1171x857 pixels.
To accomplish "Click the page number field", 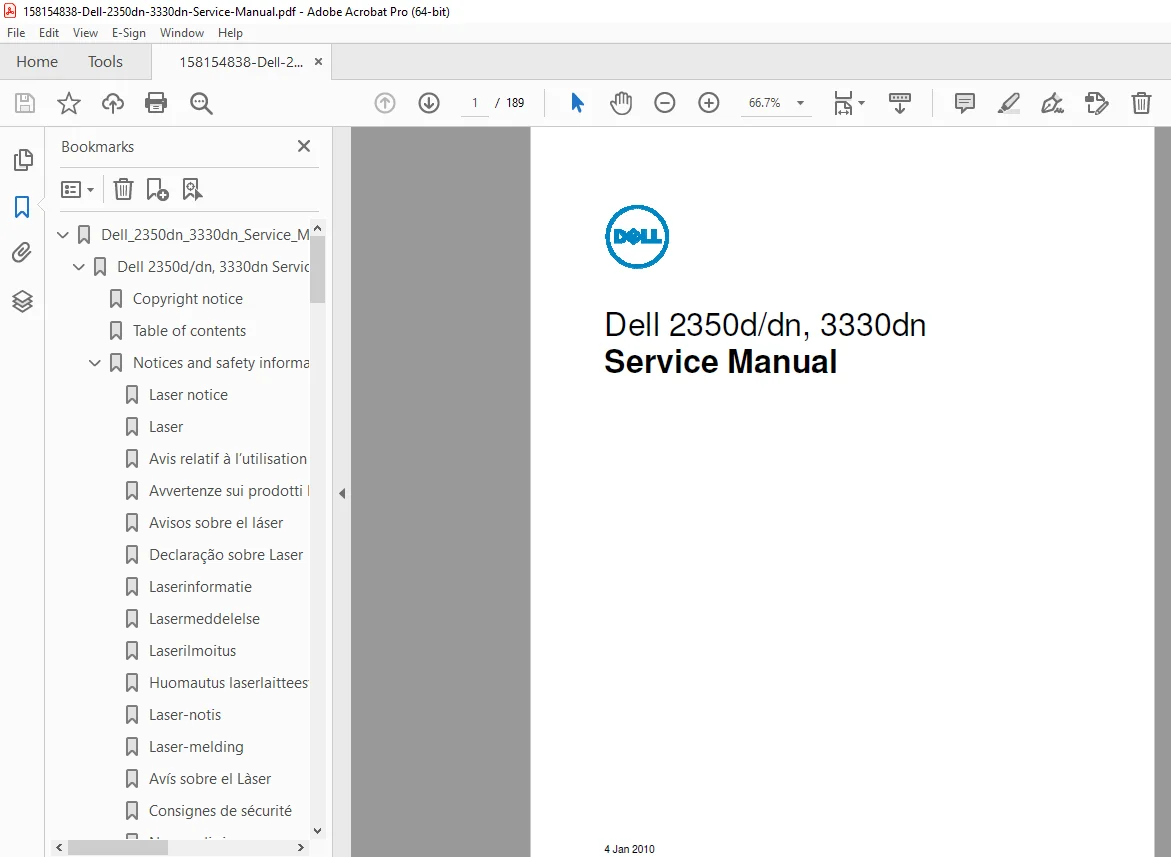I will pos(475,103).
